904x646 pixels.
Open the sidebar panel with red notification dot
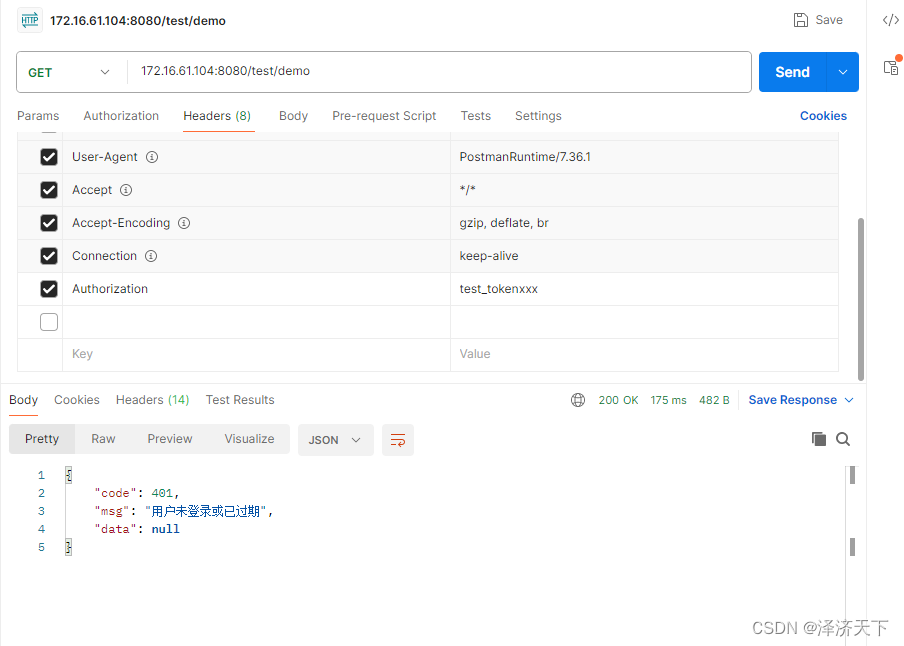click(890, 68)
